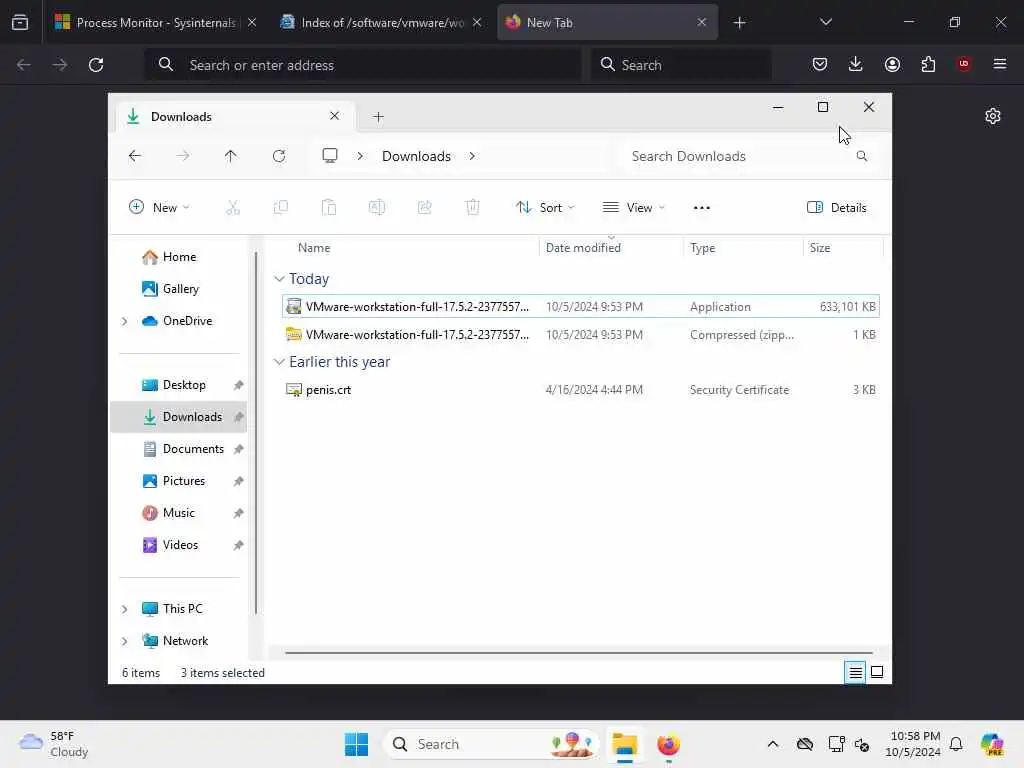Click the This PC monitor icon in the Explorer address bar
This screenshot has width=1024, height=768.
click(x=330, y=155)
